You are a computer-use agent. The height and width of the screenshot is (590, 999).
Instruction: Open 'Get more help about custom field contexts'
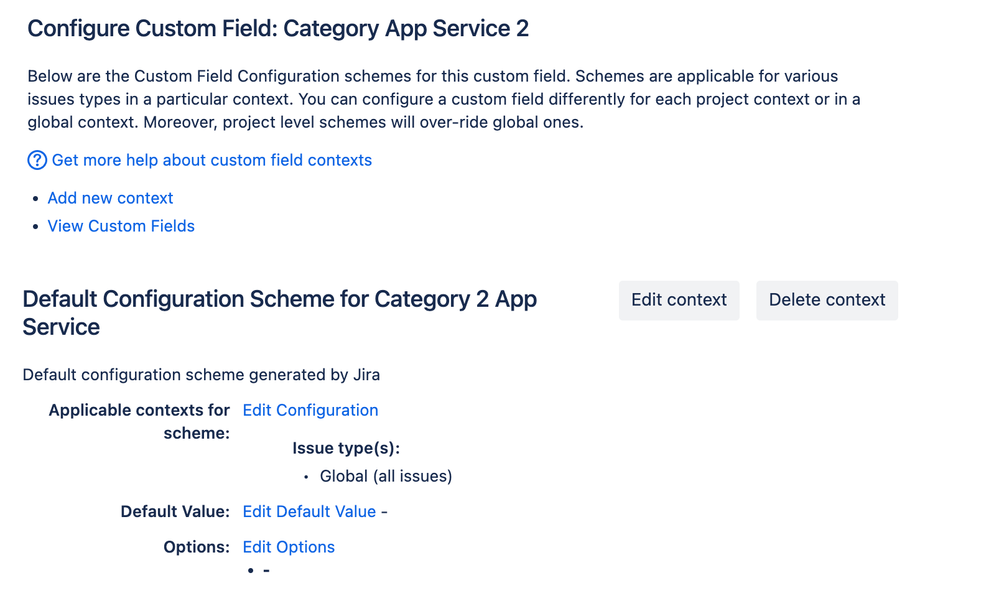212,160
